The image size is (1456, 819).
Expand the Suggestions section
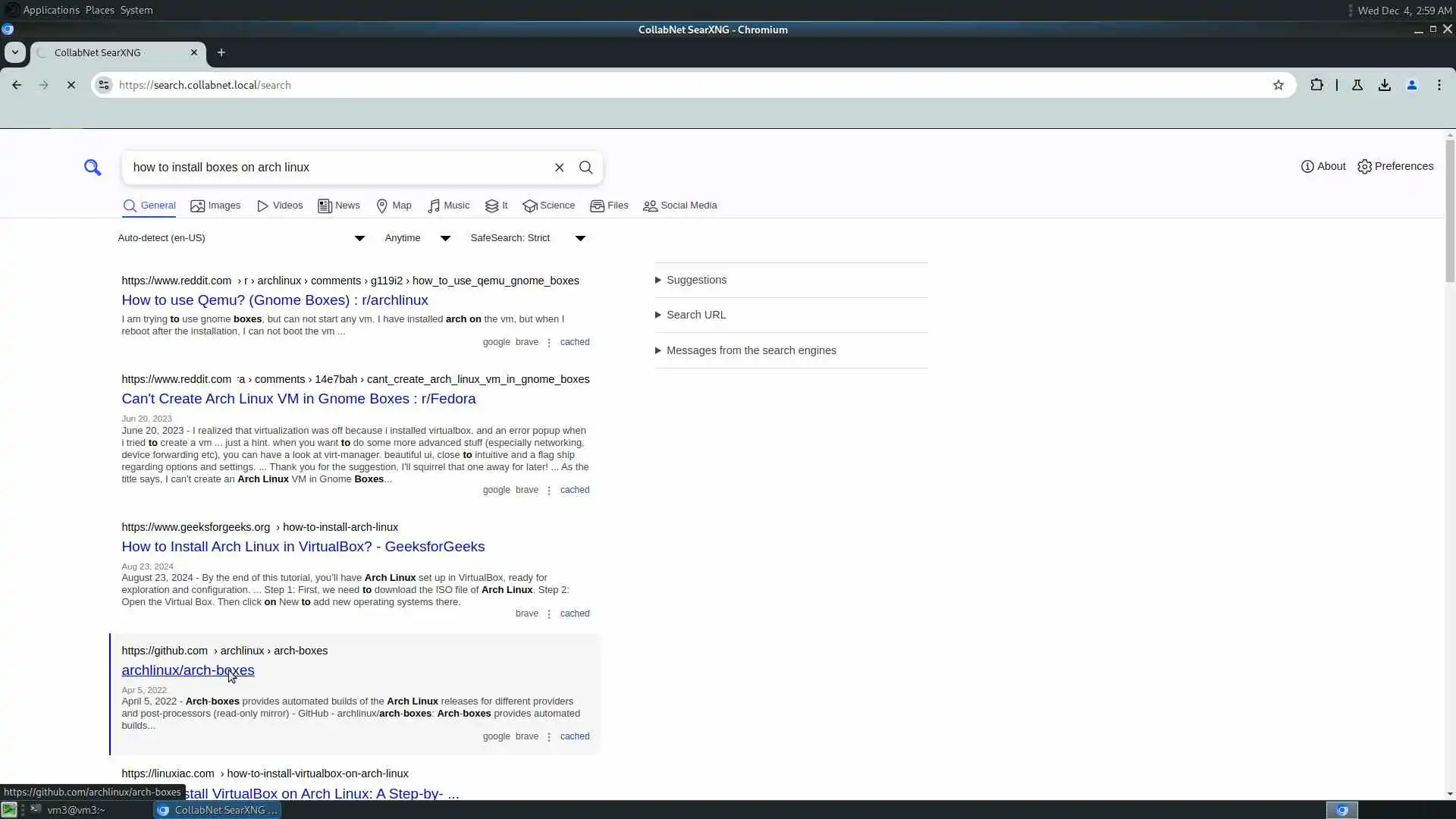[695, 280]
